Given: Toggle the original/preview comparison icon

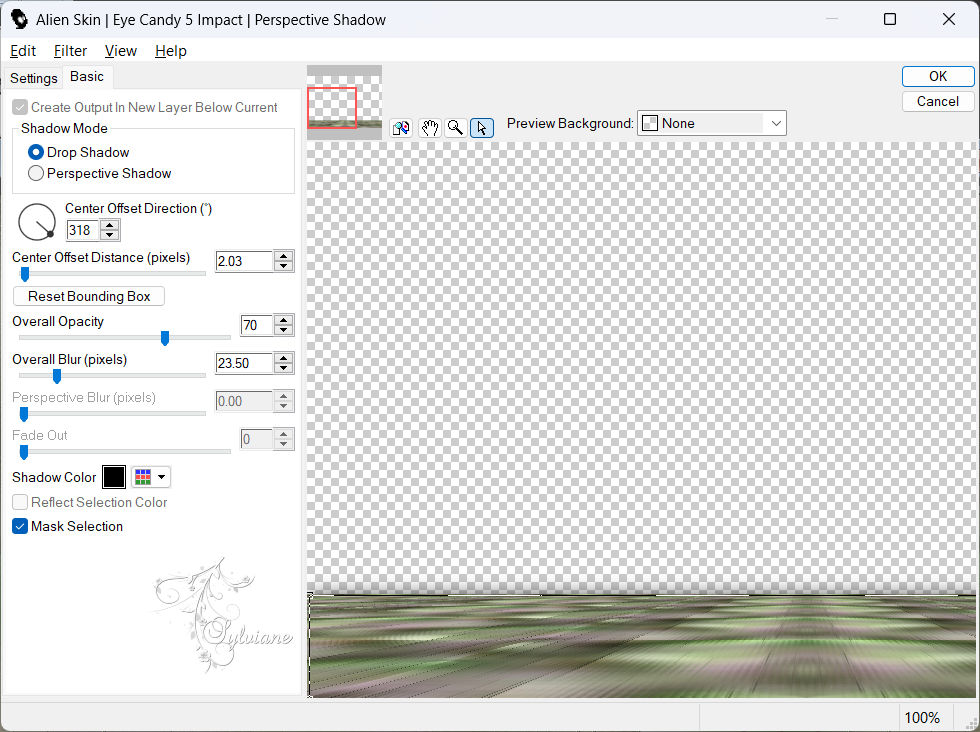Looking at the screenshot, I should (401, 128).
